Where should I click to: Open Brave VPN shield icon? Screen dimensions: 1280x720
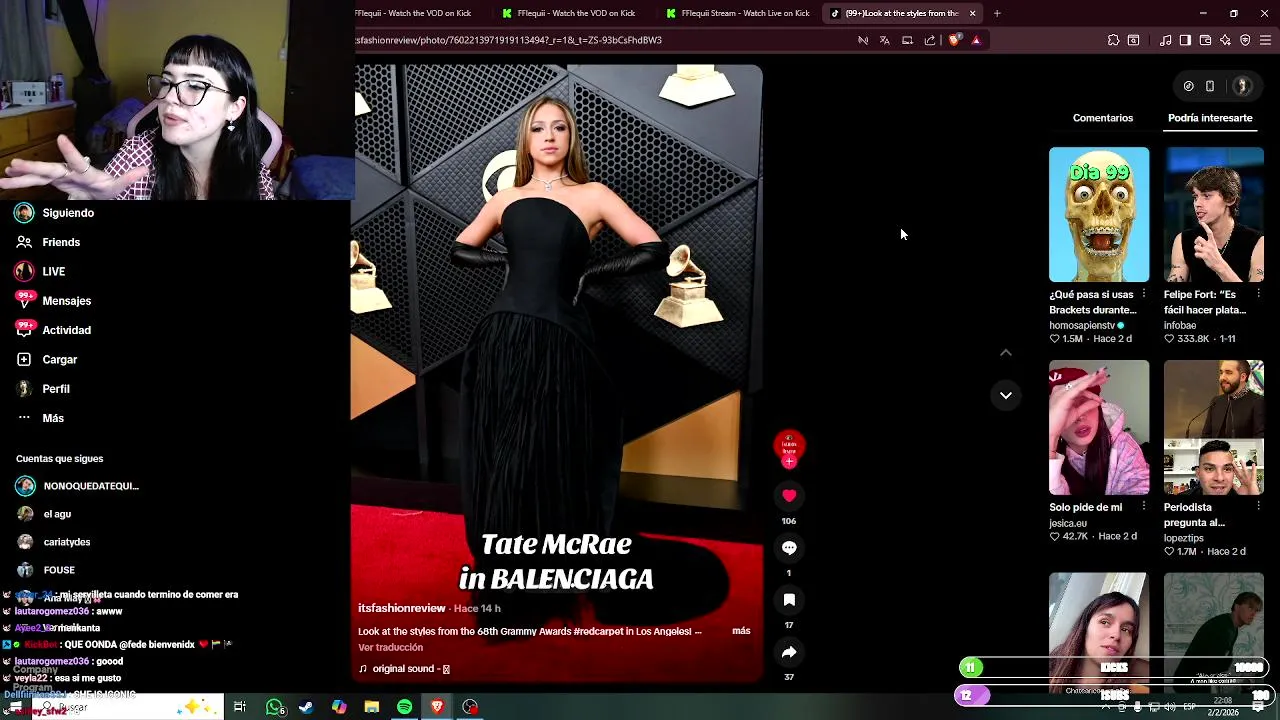(1245, 40)
